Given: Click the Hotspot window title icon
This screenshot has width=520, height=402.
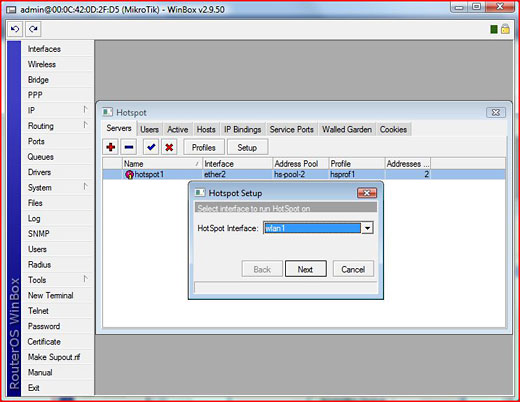Looking at the screenshot, I should pyautogui.click(x=107, y=112).
